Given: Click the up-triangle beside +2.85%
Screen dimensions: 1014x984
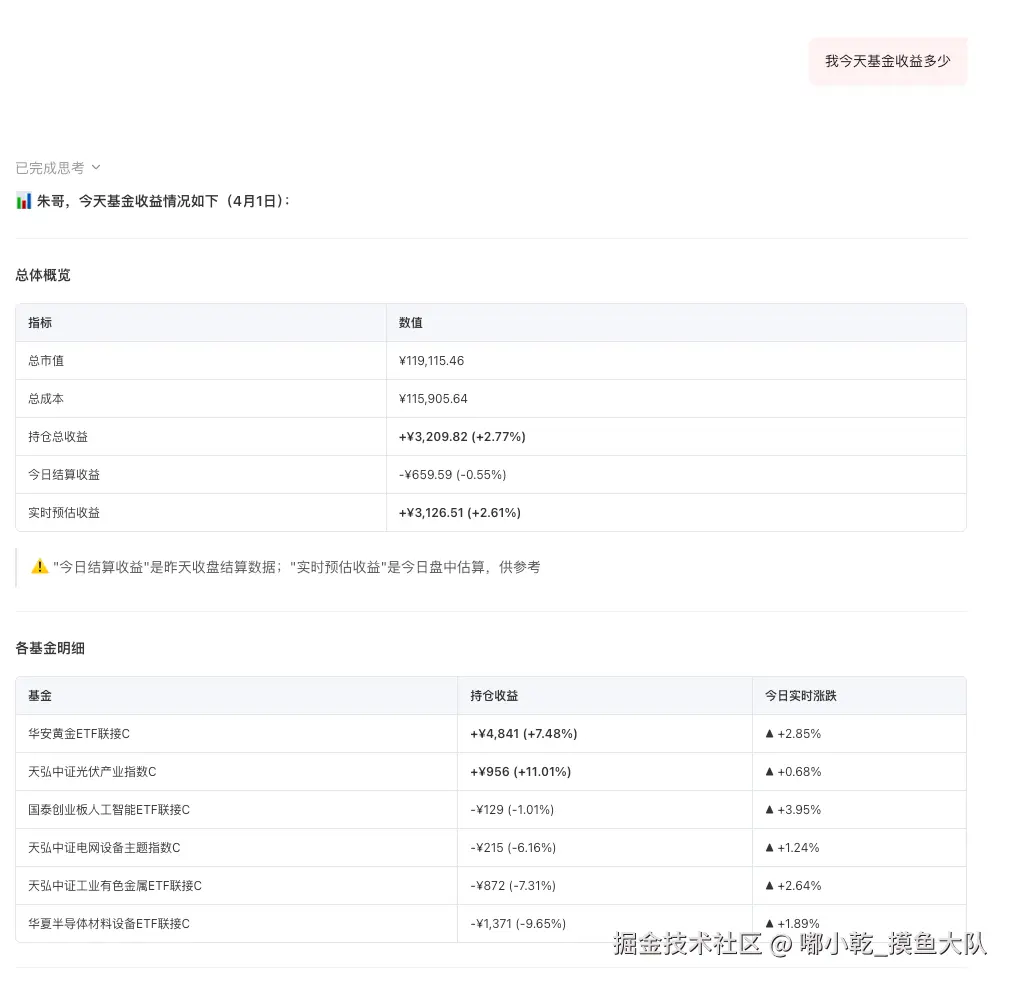Looking at the screenshot, I should (771, 733).
